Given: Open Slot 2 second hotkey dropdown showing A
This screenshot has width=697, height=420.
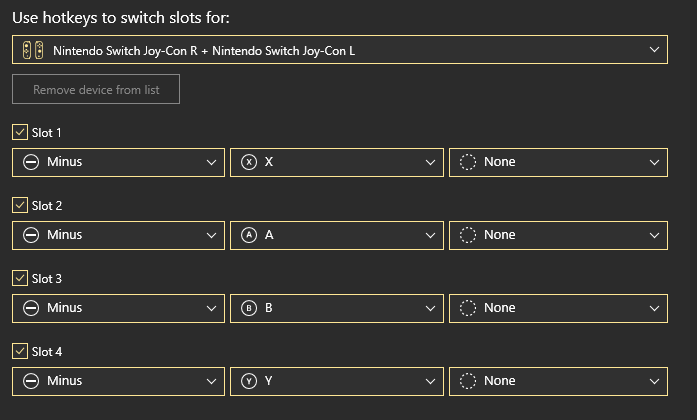Looking at the screenshot, I should pos(337,235).
